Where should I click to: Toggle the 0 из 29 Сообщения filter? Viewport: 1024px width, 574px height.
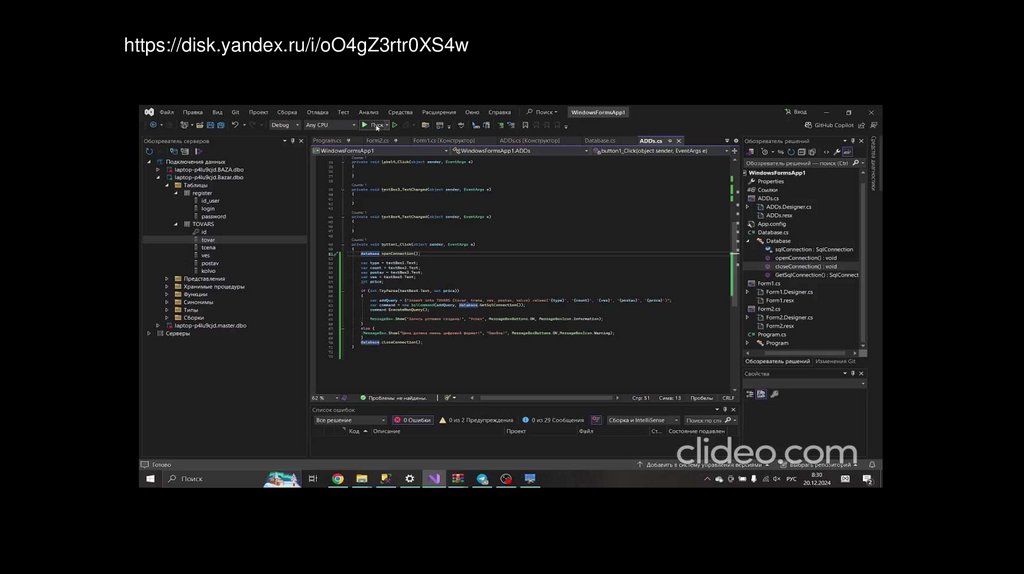tap(552, 421)
